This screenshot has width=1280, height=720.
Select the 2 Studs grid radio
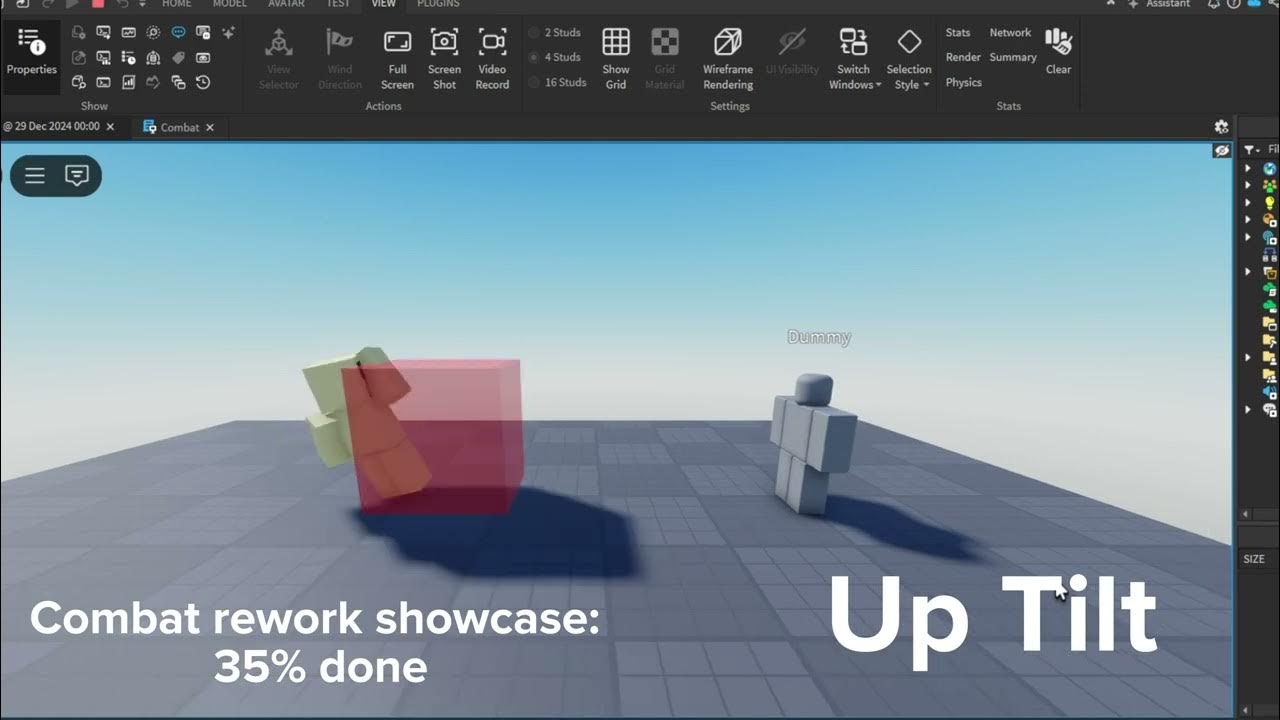pos(556,33)
